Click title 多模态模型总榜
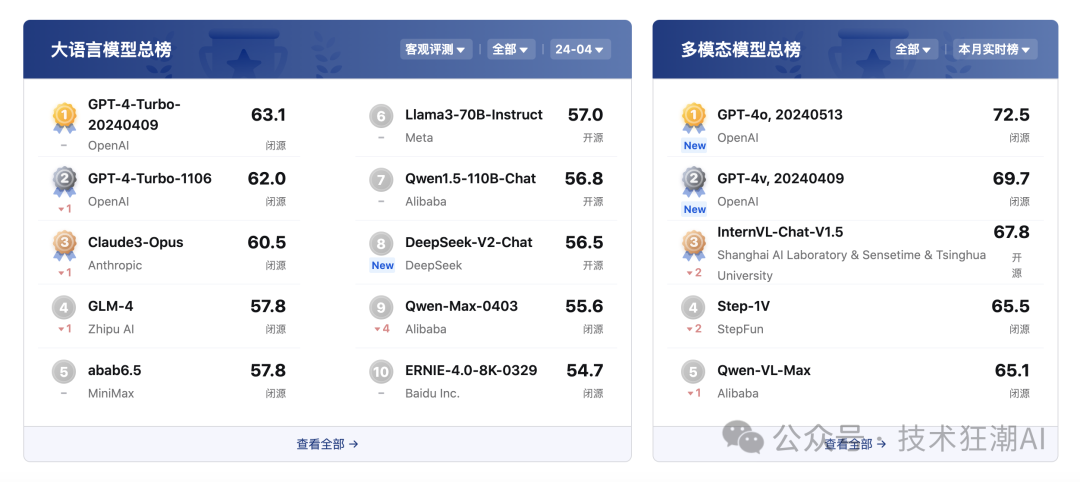The height and width of the screenshot is (482, 1080). 740,50
